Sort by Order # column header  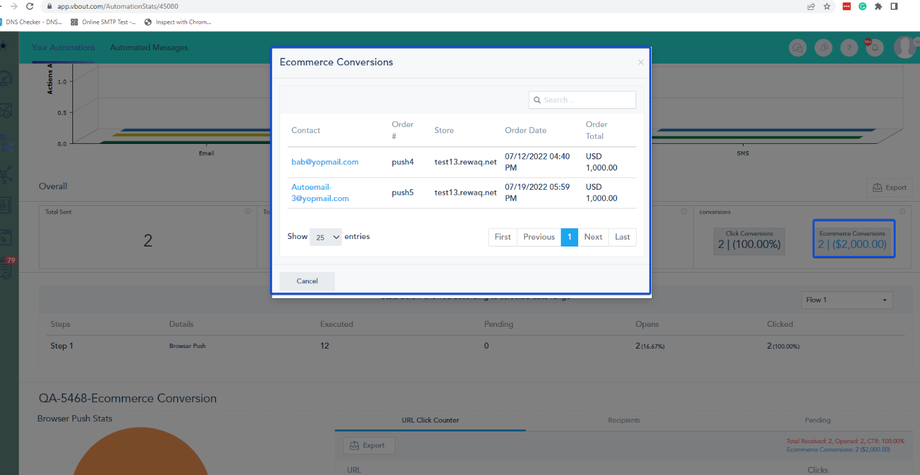(402, 130)
